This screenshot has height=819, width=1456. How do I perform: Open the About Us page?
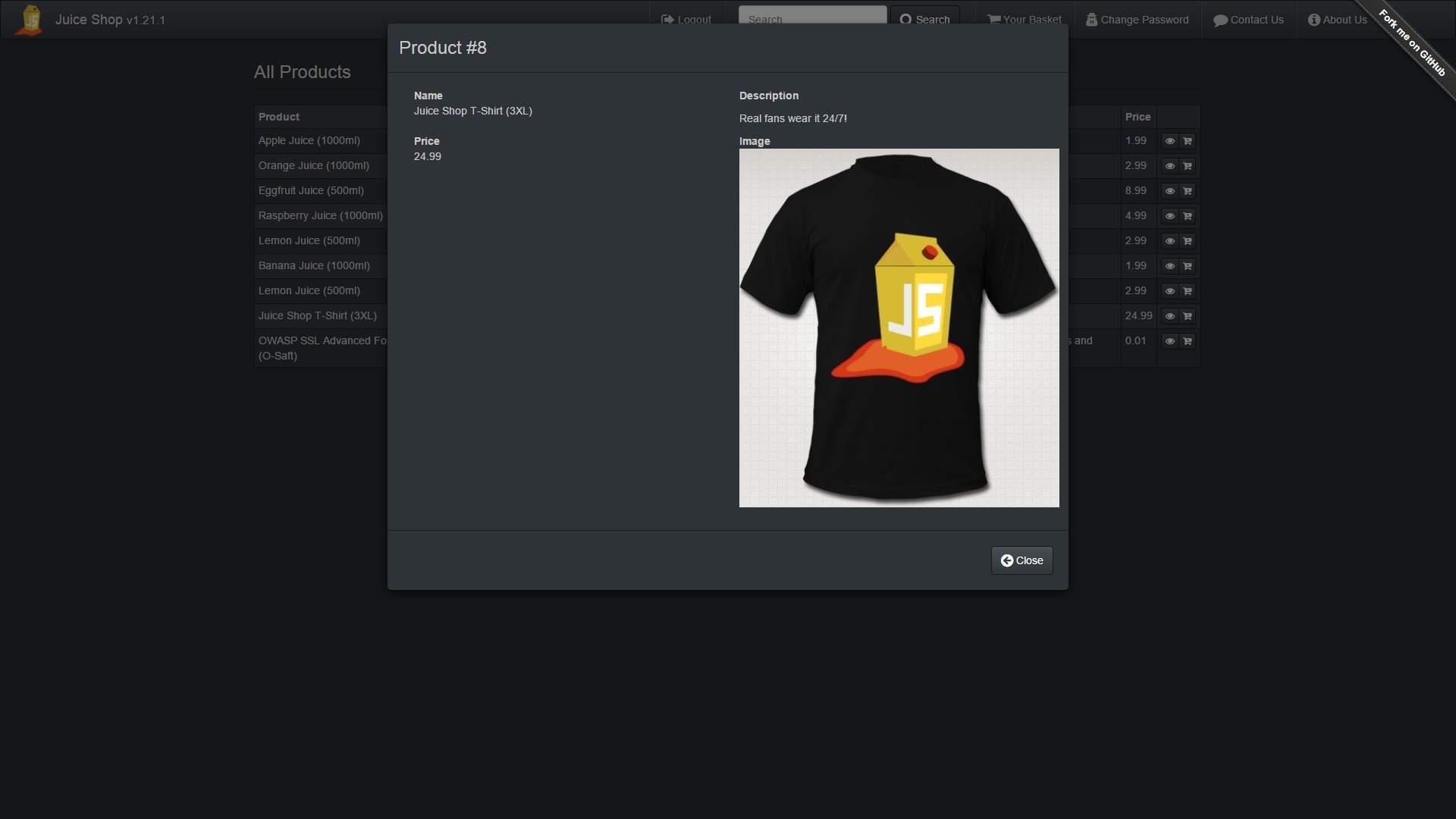click(x=1337, y=20)
